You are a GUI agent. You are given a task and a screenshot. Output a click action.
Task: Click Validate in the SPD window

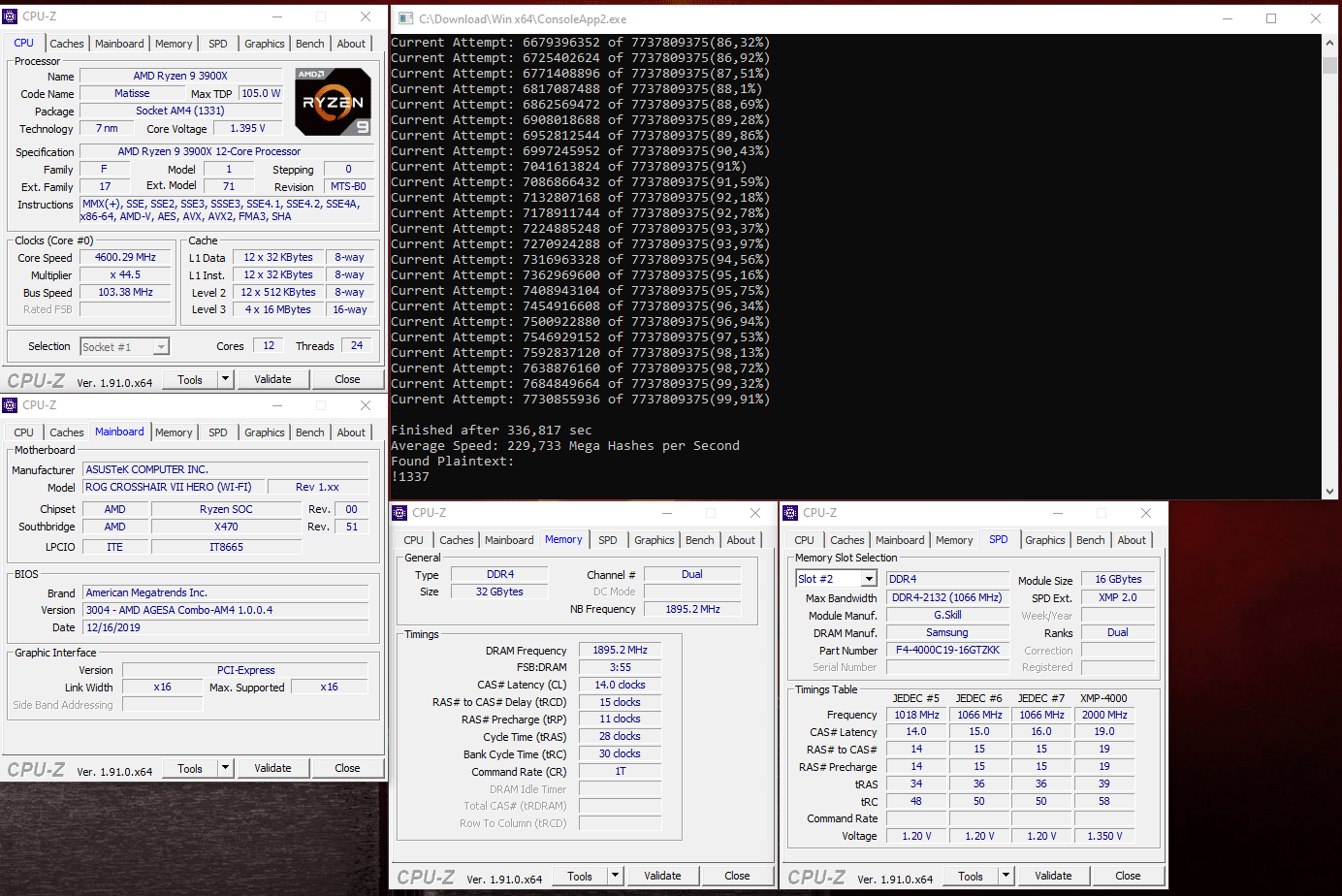coord(1053,876)
